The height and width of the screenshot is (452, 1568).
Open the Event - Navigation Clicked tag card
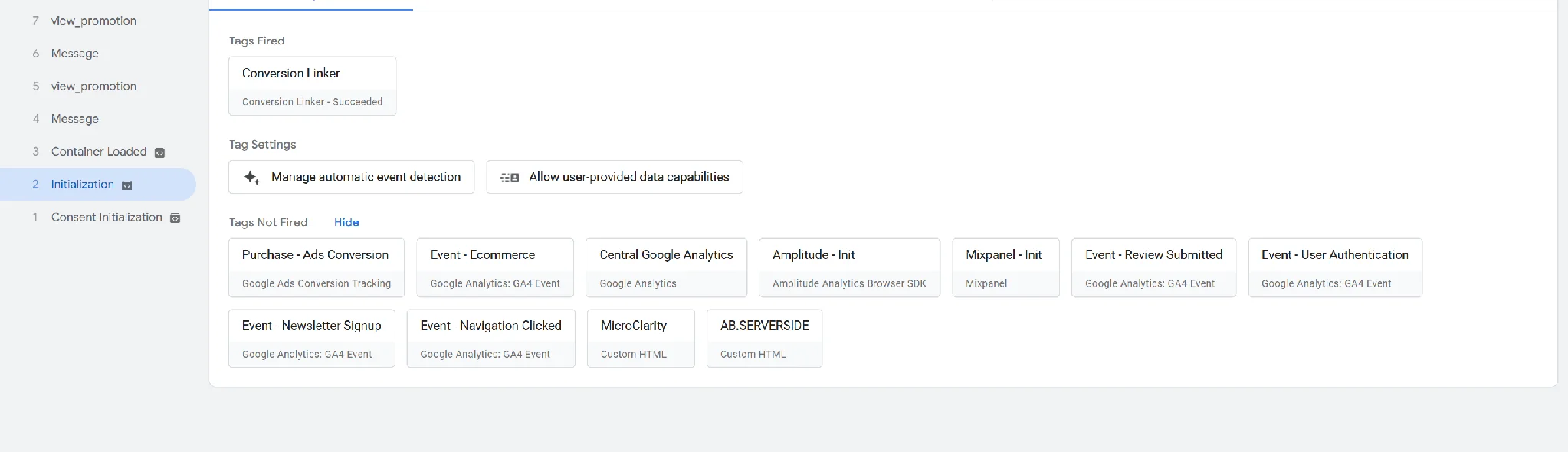point(491,339)
